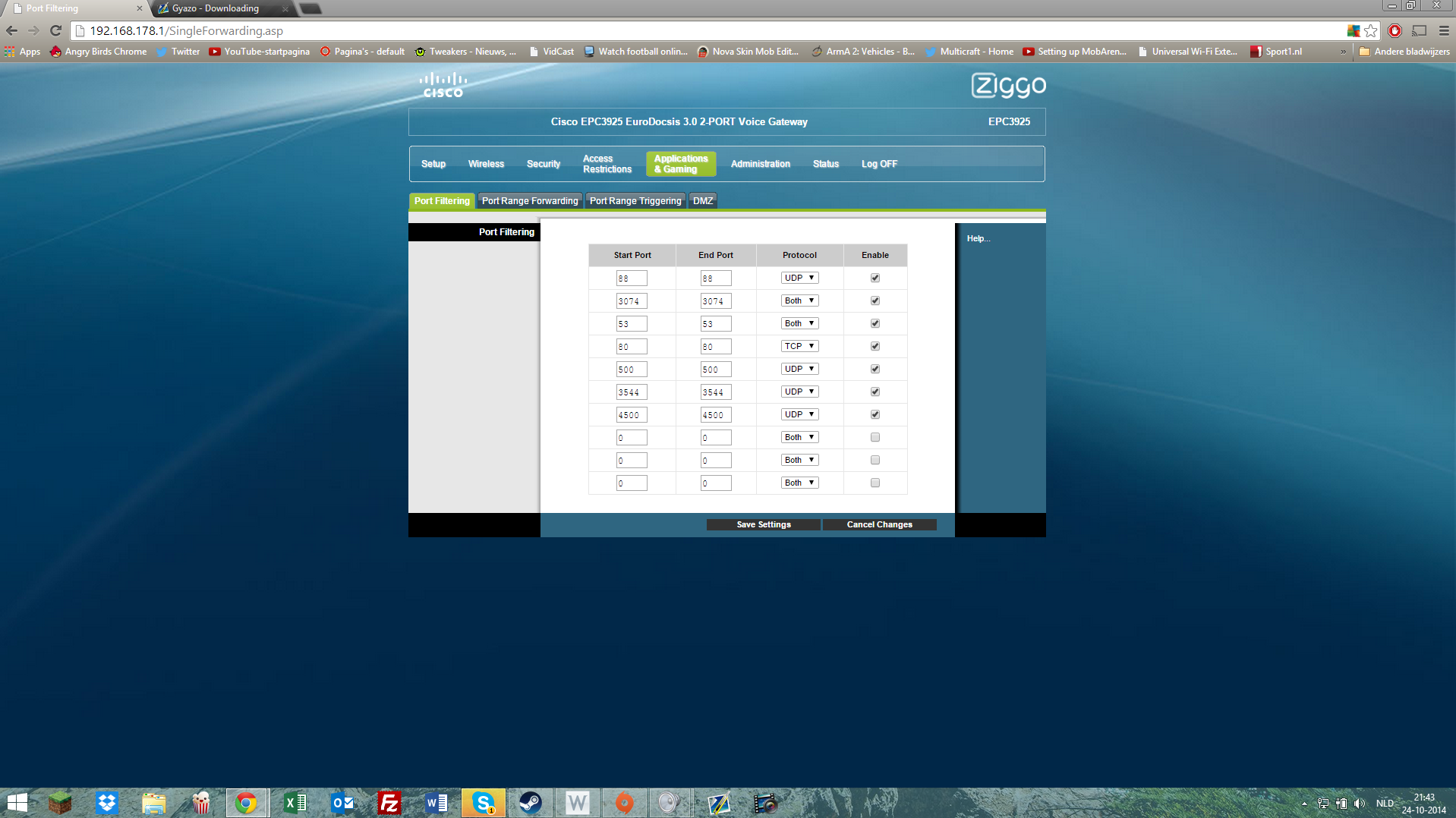The height and width of the screenshot is (818, 1456).
Task: Open protocol dropdown for port 3544
Action: point(800,392)
